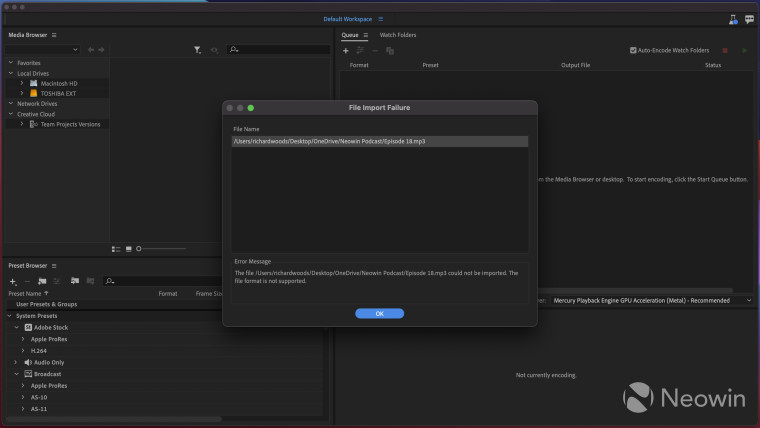Expand the H.264 preset group
The height and width of the screenshot is (428, 760).
pyautogui.click(x=23, y=350)
